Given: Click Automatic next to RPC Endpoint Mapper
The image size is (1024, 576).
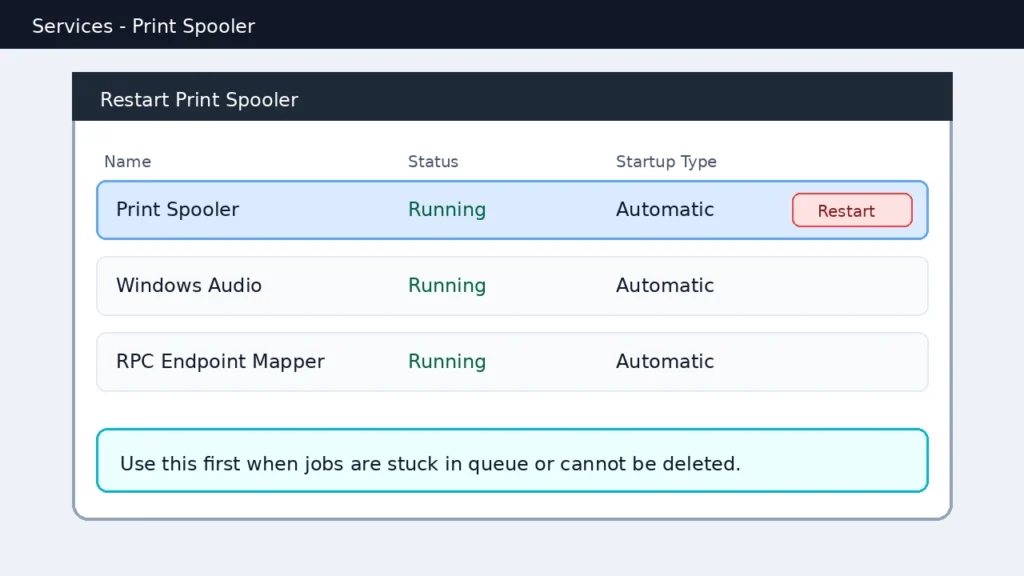Looking at the screenshot, I should tap(664, 361).
